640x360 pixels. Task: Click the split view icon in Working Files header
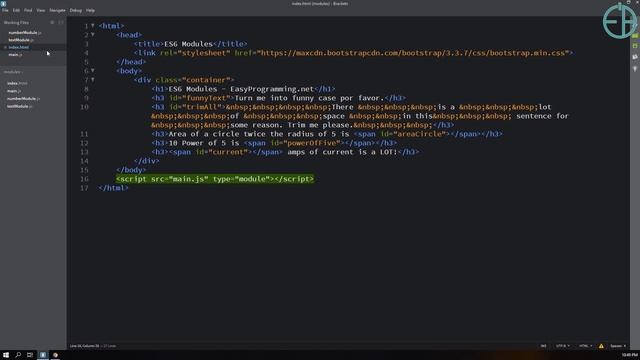[x=61, y=22]
